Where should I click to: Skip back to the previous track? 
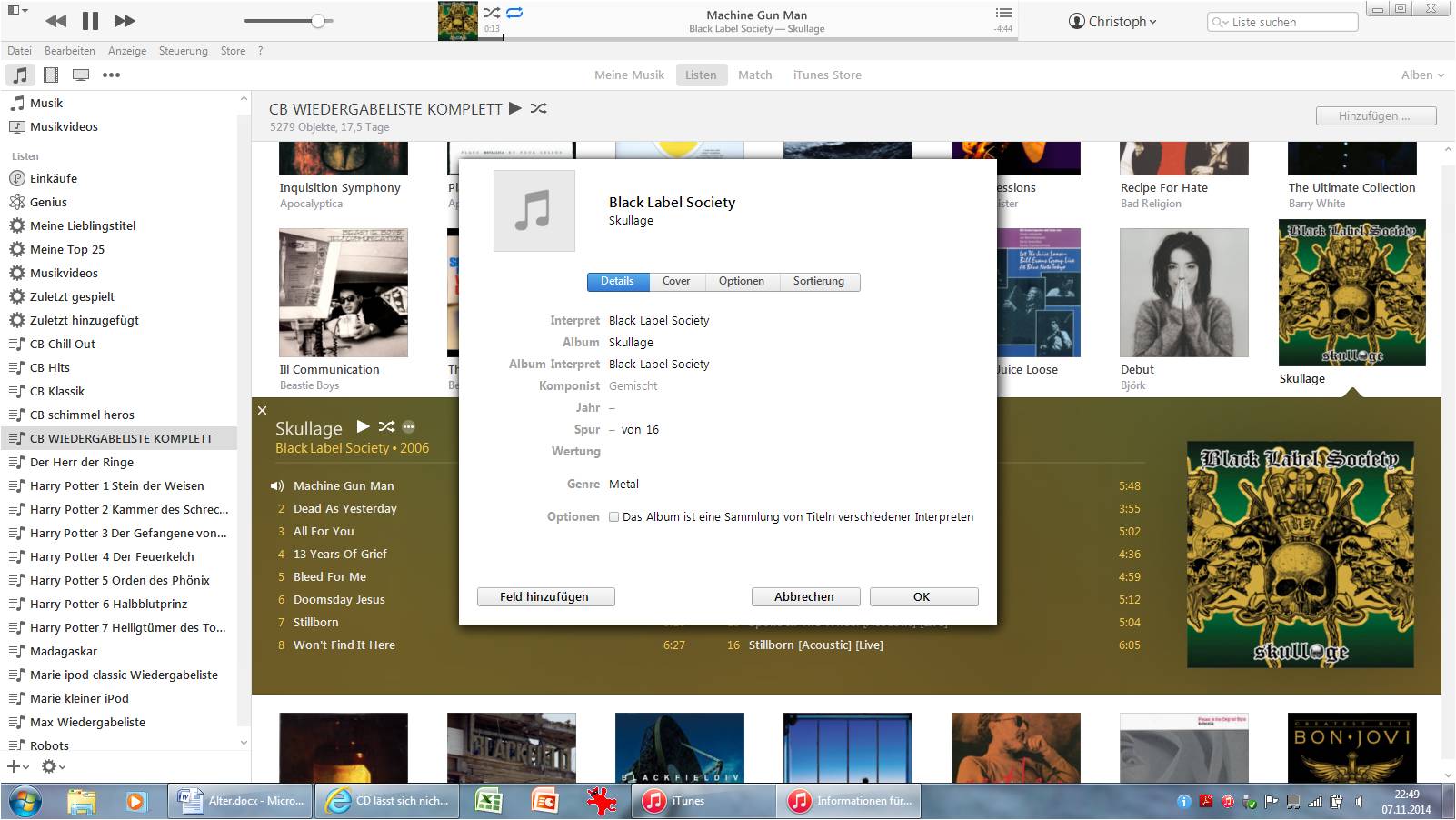point(55,20)
